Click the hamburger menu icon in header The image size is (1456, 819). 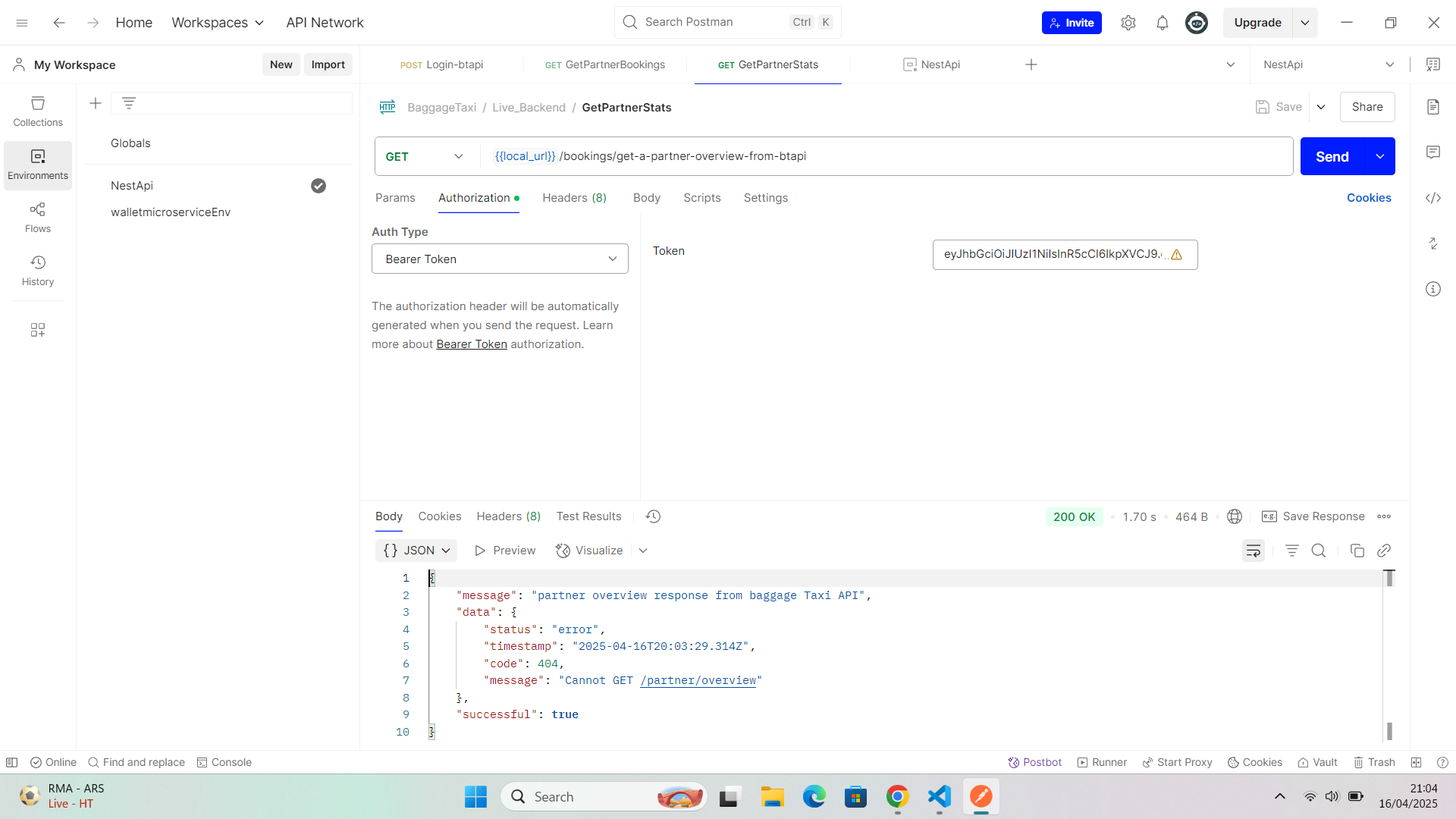pos(22,23)
